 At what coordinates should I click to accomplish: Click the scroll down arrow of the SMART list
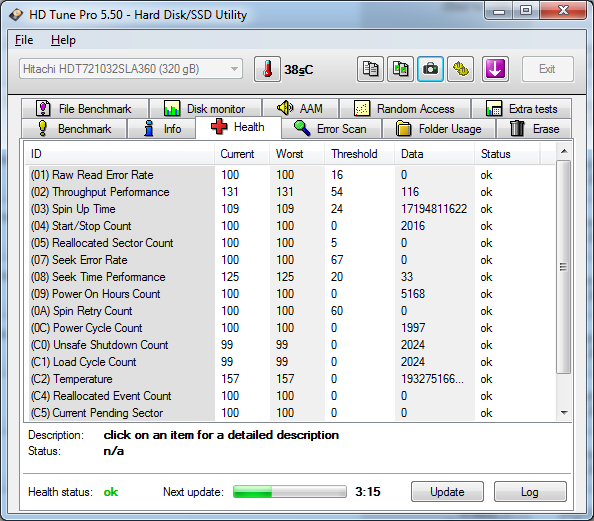pos(564,413)
